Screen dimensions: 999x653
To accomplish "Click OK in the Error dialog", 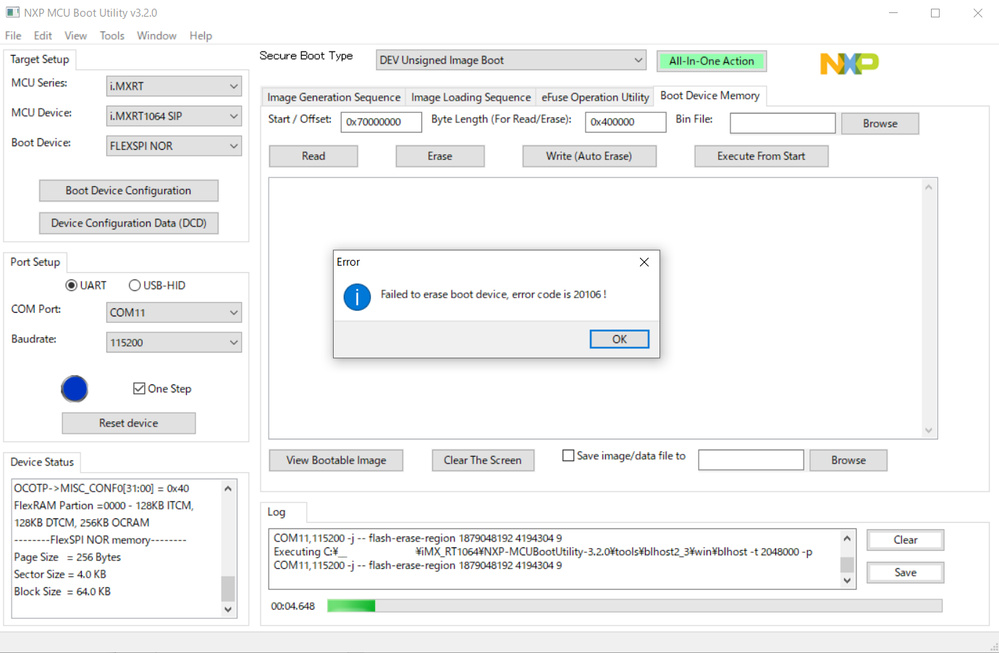I will pyautogui.click(x=619, y=339).
